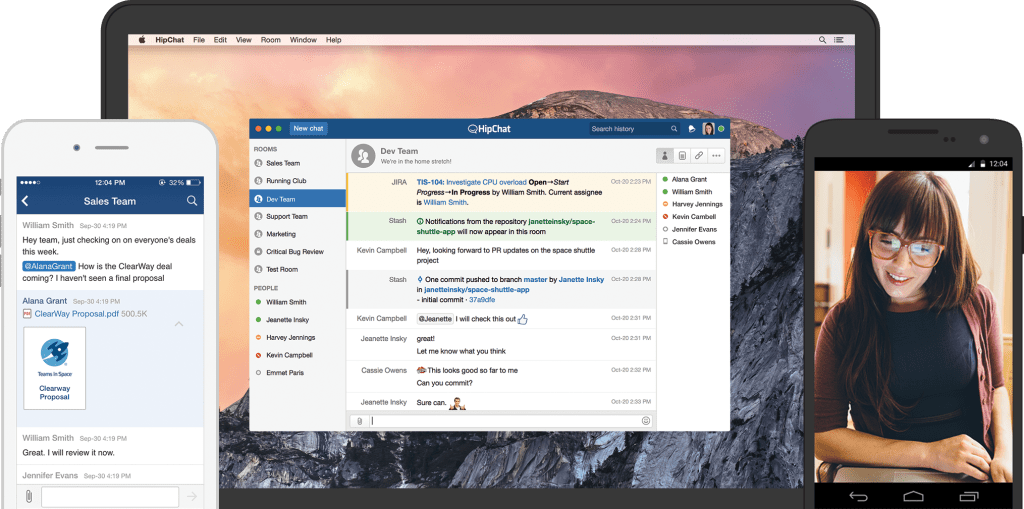The height and width of the screenshot is (509, 1024).
Task: Collapse the file preview chevron on iPhone
Action: point(179,324)
